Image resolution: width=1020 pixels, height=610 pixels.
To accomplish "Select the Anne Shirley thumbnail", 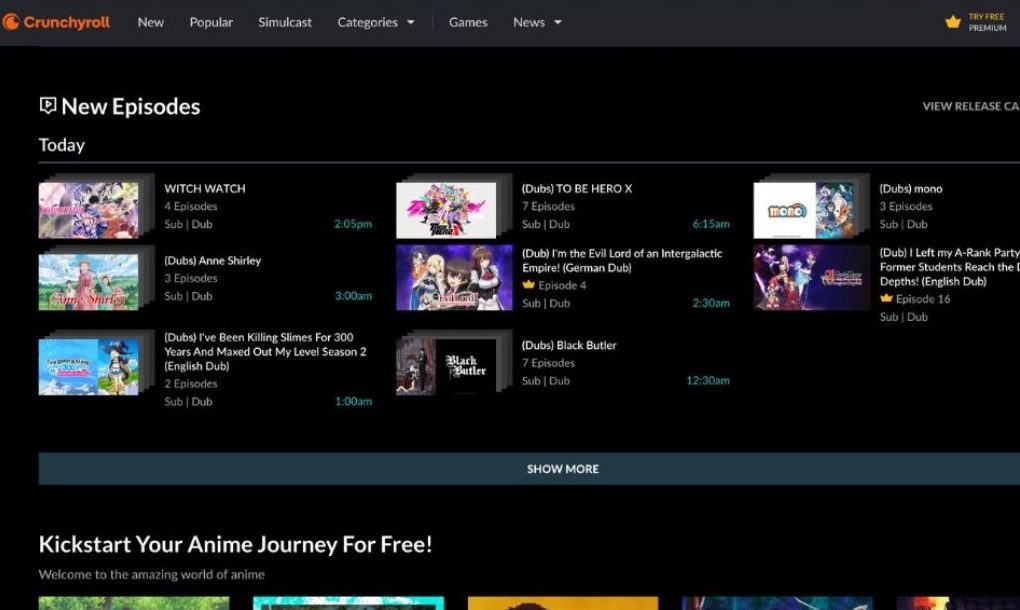I will (96, 278).
